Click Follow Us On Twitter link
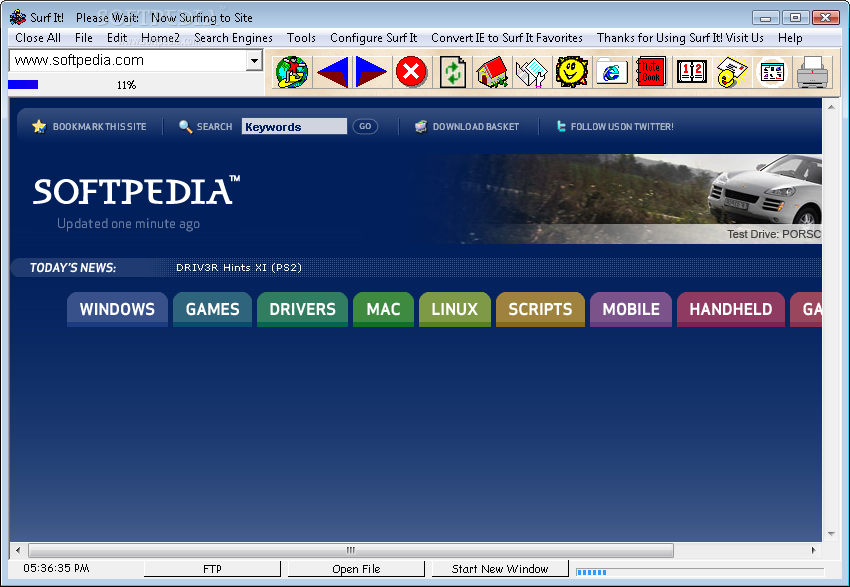Screen dimensions: 850x587 [x=622, y=127]
